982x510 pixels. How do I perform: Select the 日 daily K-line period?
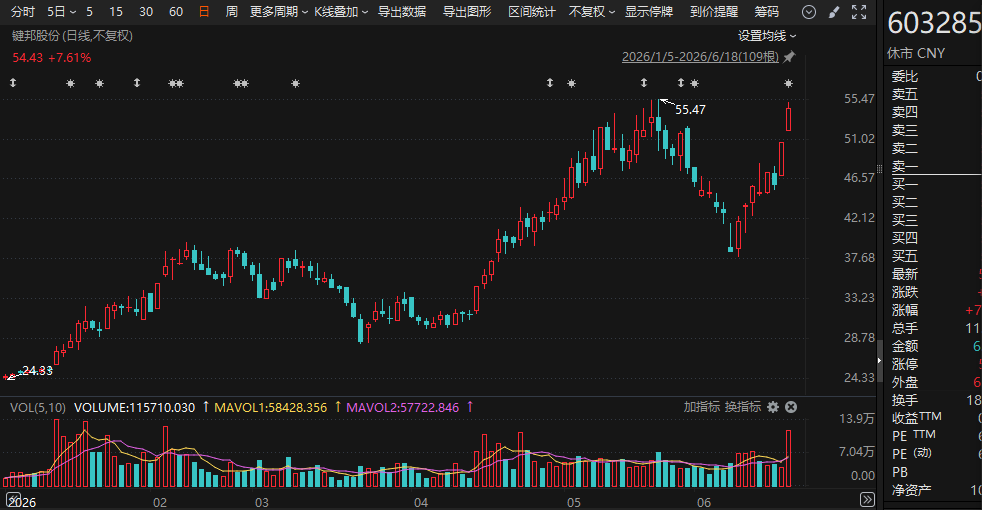[204, 12]
